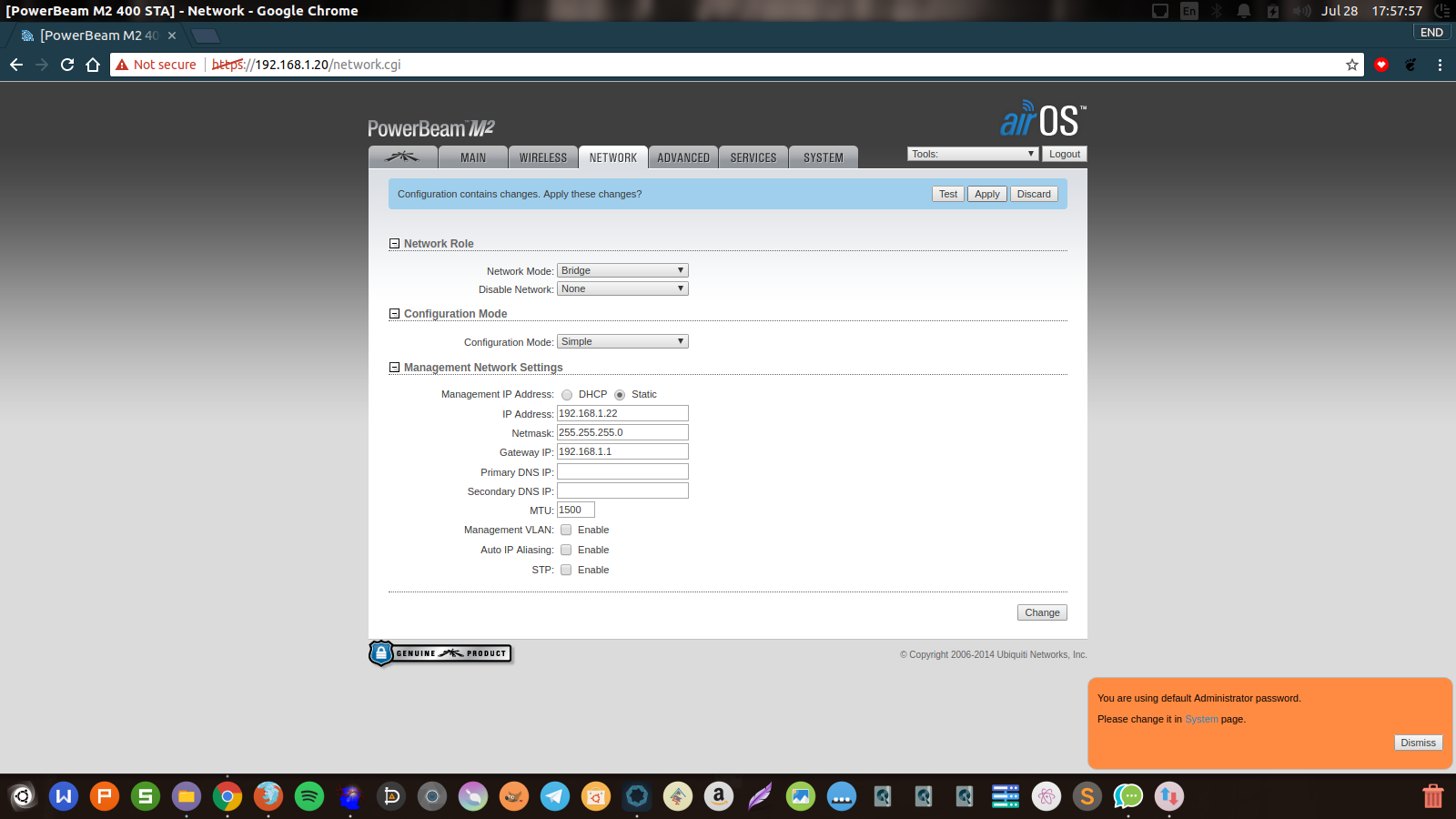This screenshot has height=819, width=1456.
Task: Open Ubuntu Software from the dock
Action: coord(596,797)
